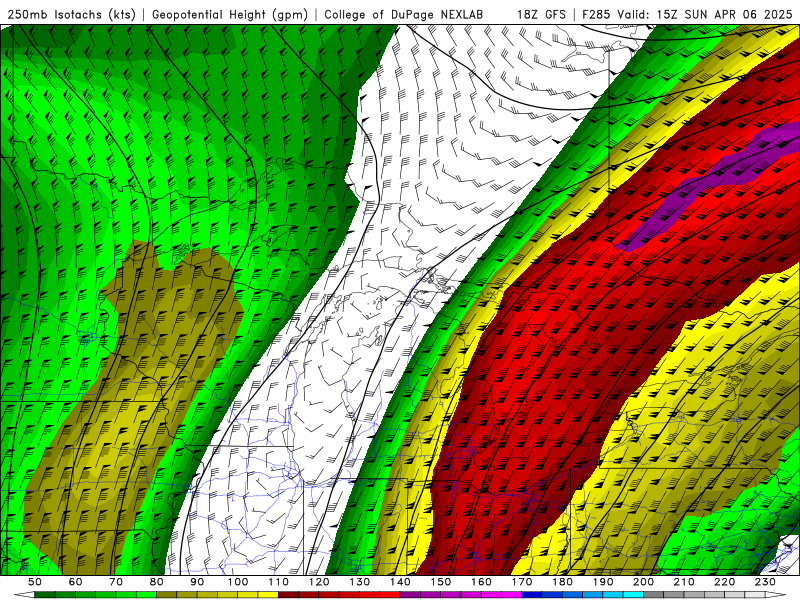Click the 100 knot scale label
The image size is (800, 600).
tap(238, 582)
